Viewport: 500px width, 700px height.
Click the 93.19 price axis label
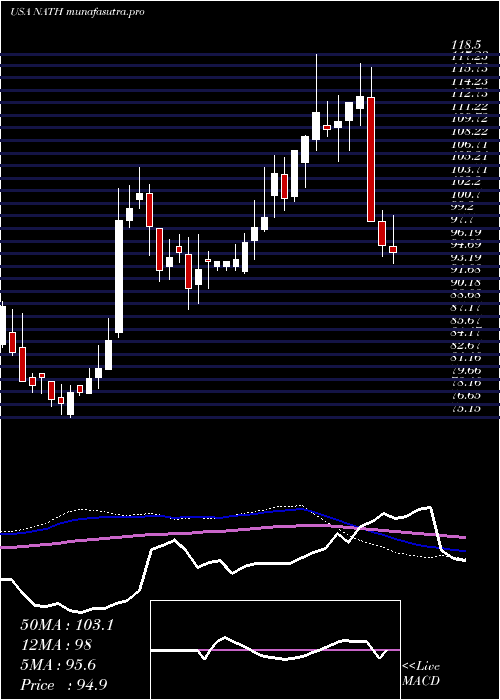466,257
